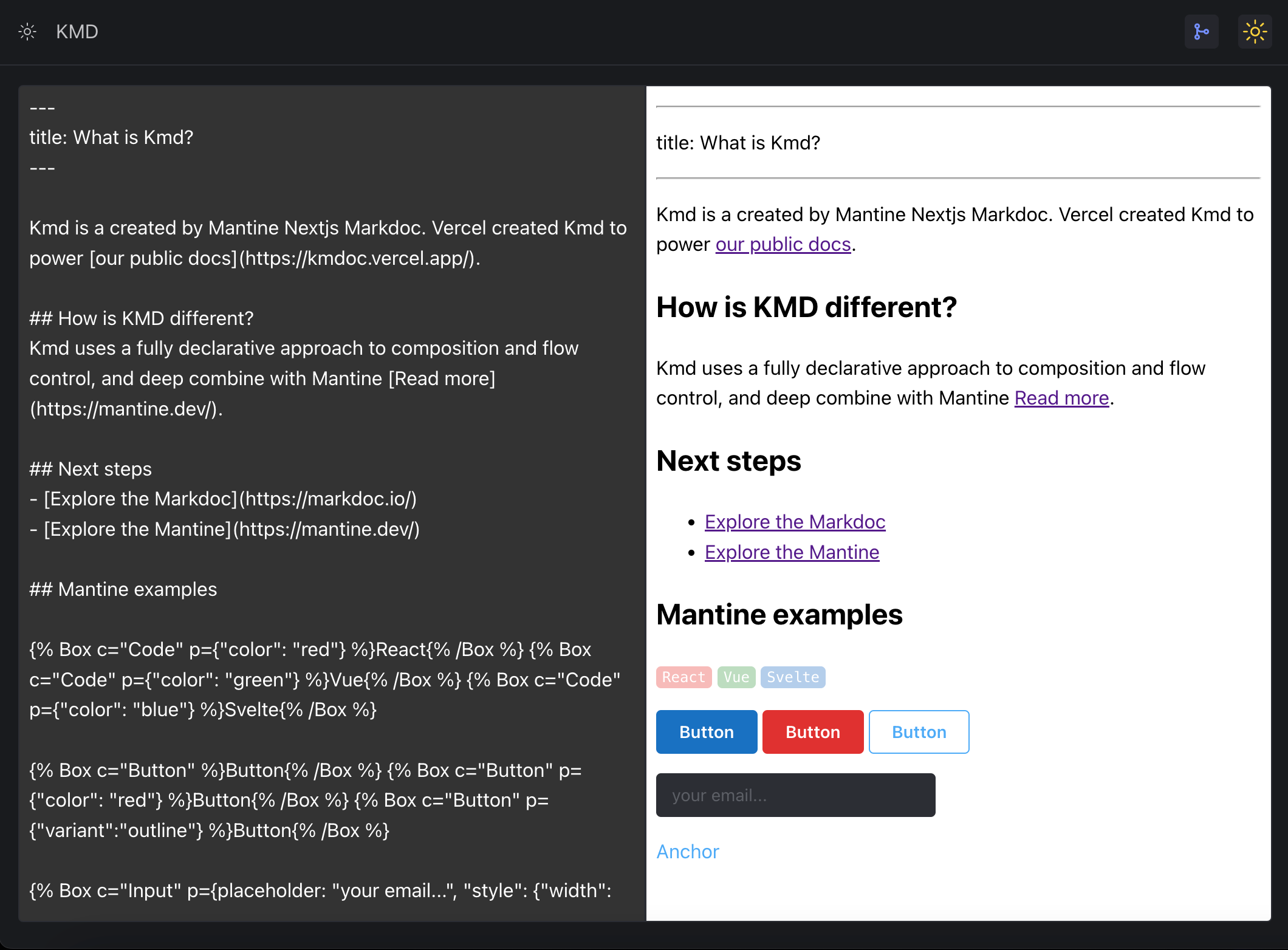This screenshot has width=1288, height=950.
Task: Toggle the yellow sun color scheme button
Action: click(x=1255, y=32)
